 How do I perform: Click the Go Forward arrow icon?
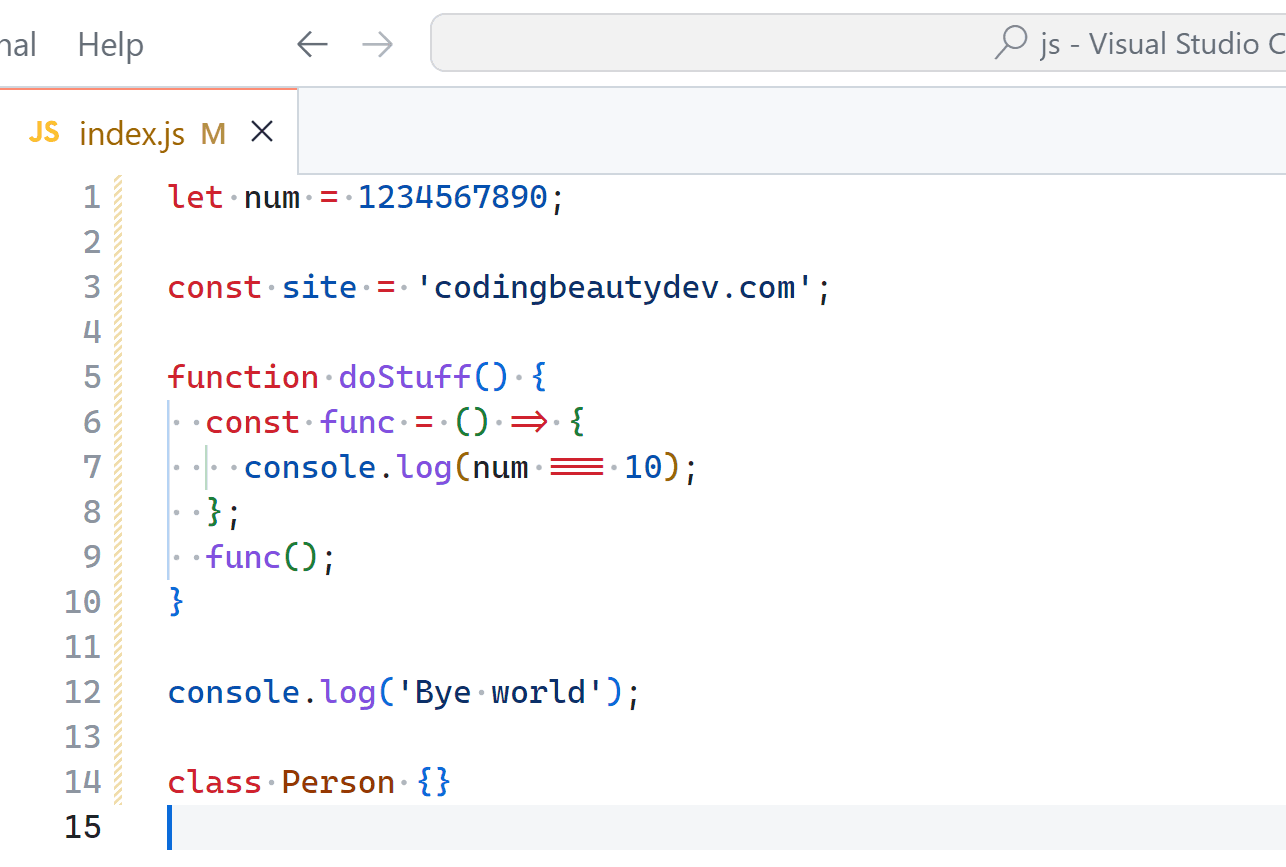pyautogui.click(x=377, y=44)
